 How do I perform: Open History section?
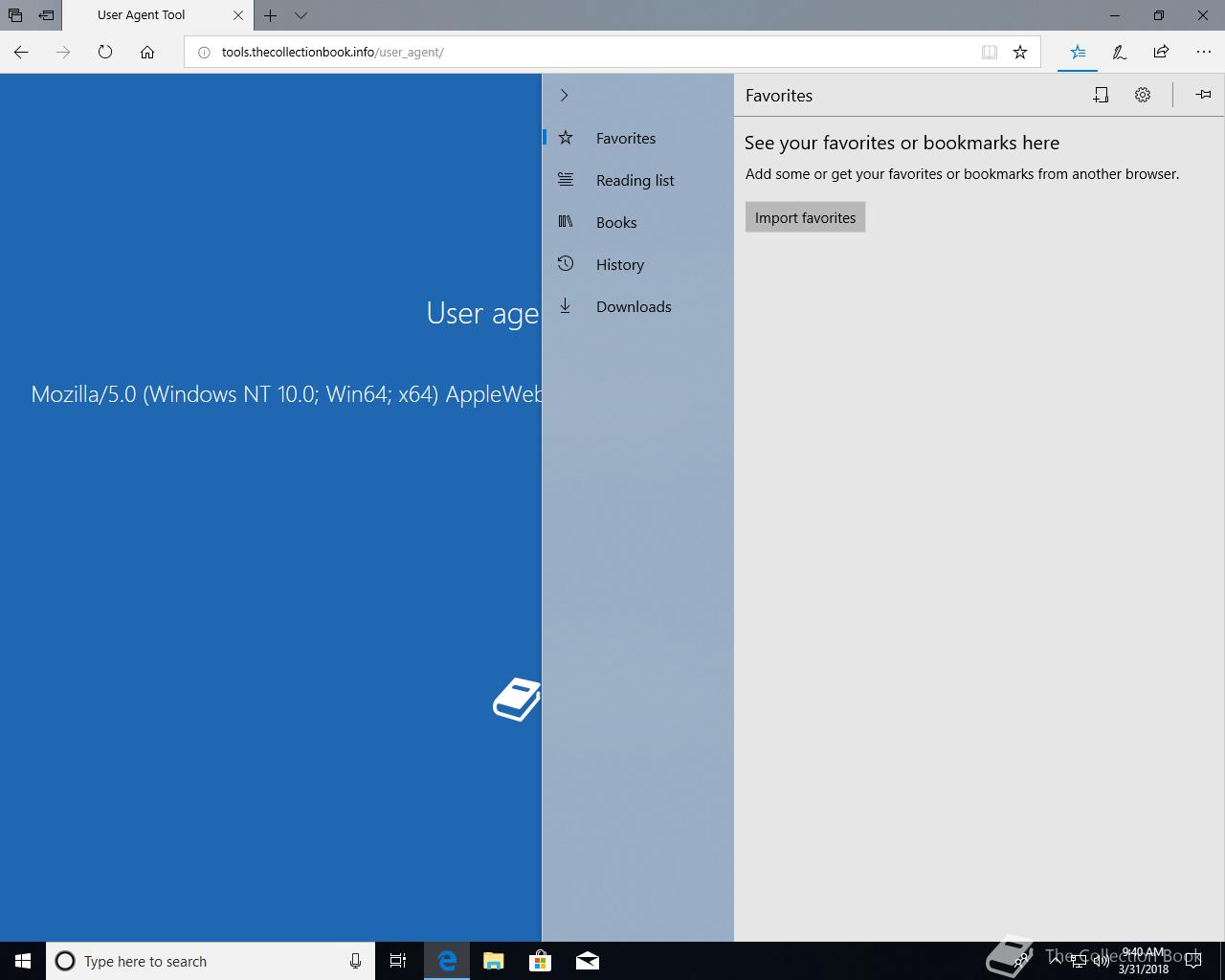[x=638, y=264]
